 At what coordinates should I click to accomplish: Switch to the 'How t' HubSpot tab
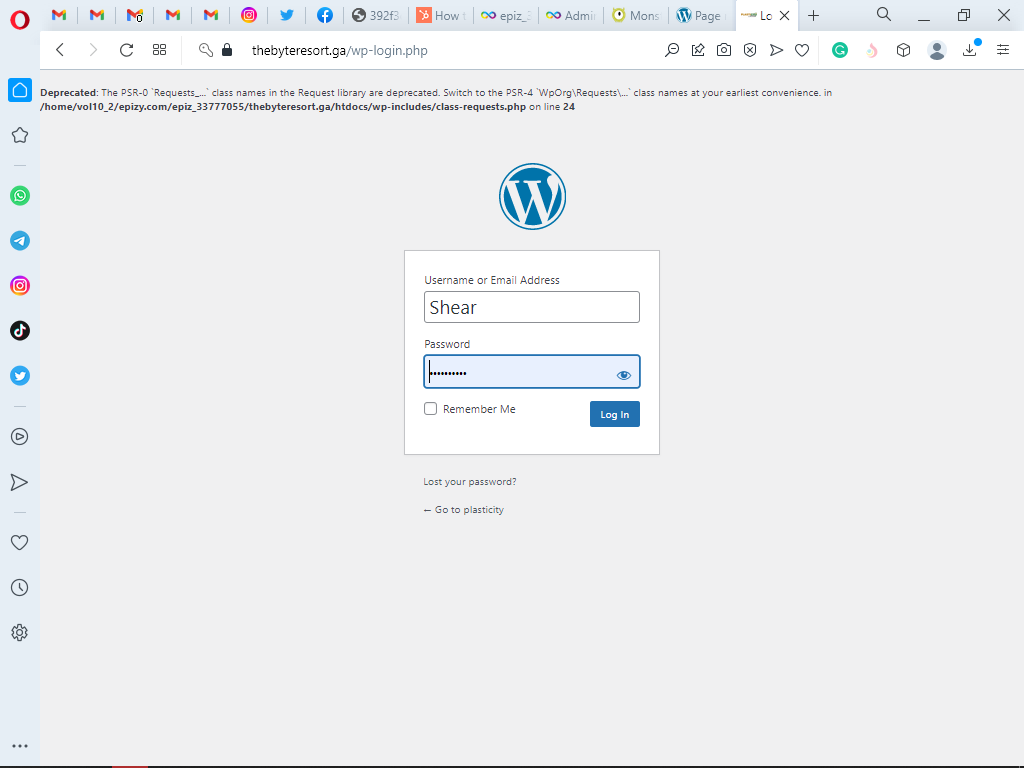click(x=438, y=15)
